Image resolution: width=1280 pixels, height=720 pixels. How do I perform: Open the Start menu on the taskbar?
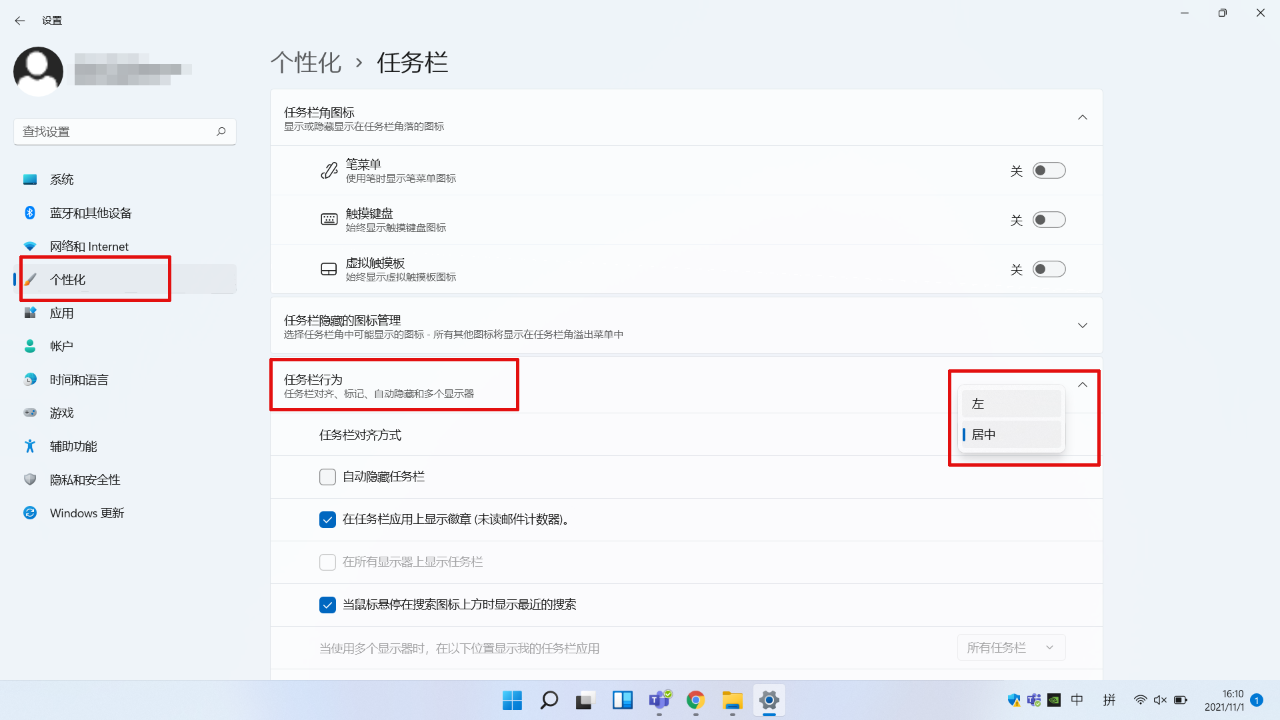511,700
